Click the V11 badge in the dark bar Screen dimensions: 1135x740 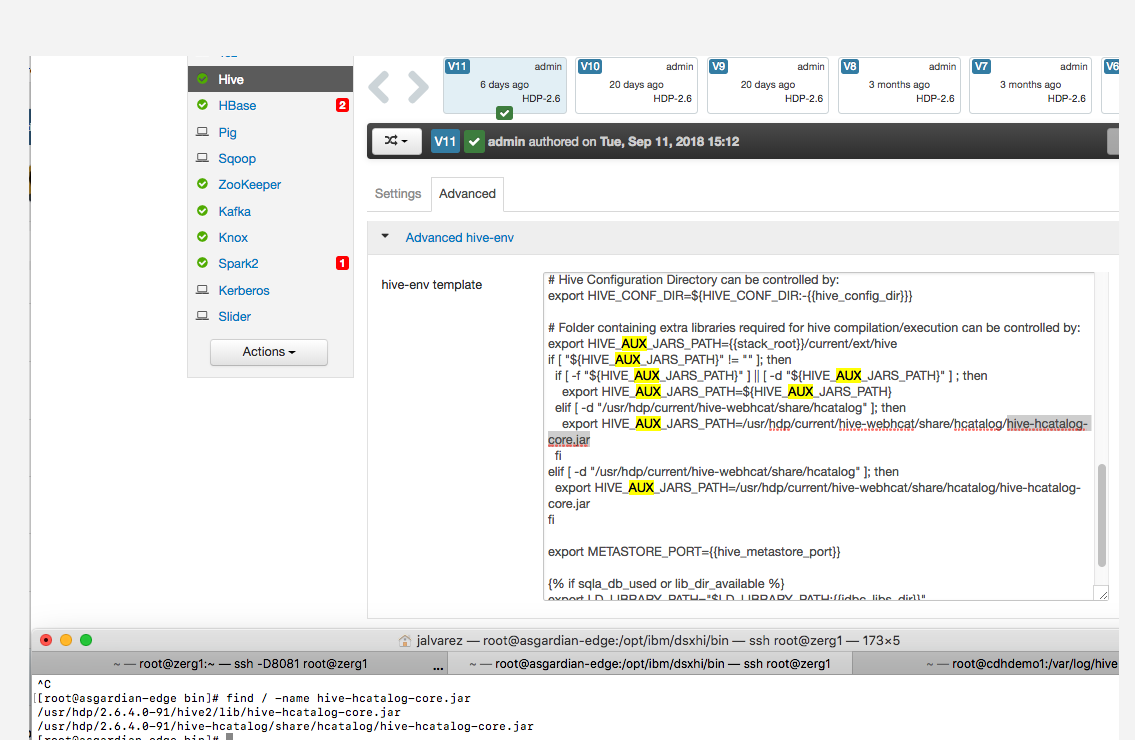point(445,142)
